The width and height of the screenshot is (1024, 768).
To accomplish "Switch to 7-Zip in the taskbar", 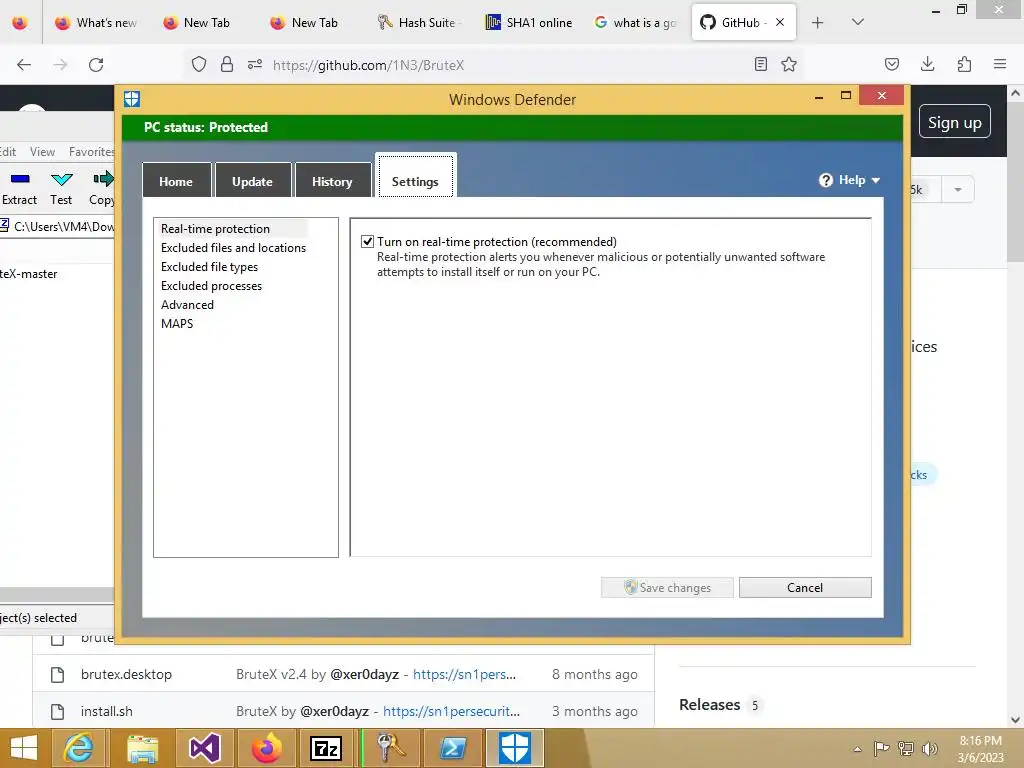I will (x=326, y=748).
